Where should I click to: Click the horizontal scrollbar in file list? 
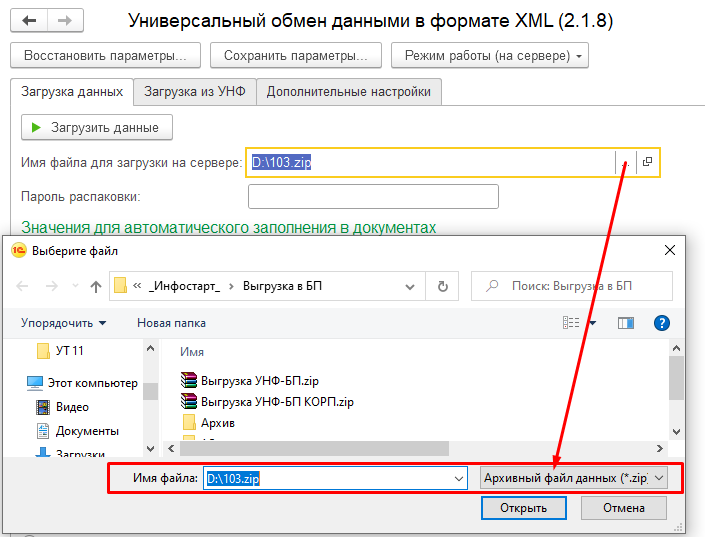pos(314,448)
